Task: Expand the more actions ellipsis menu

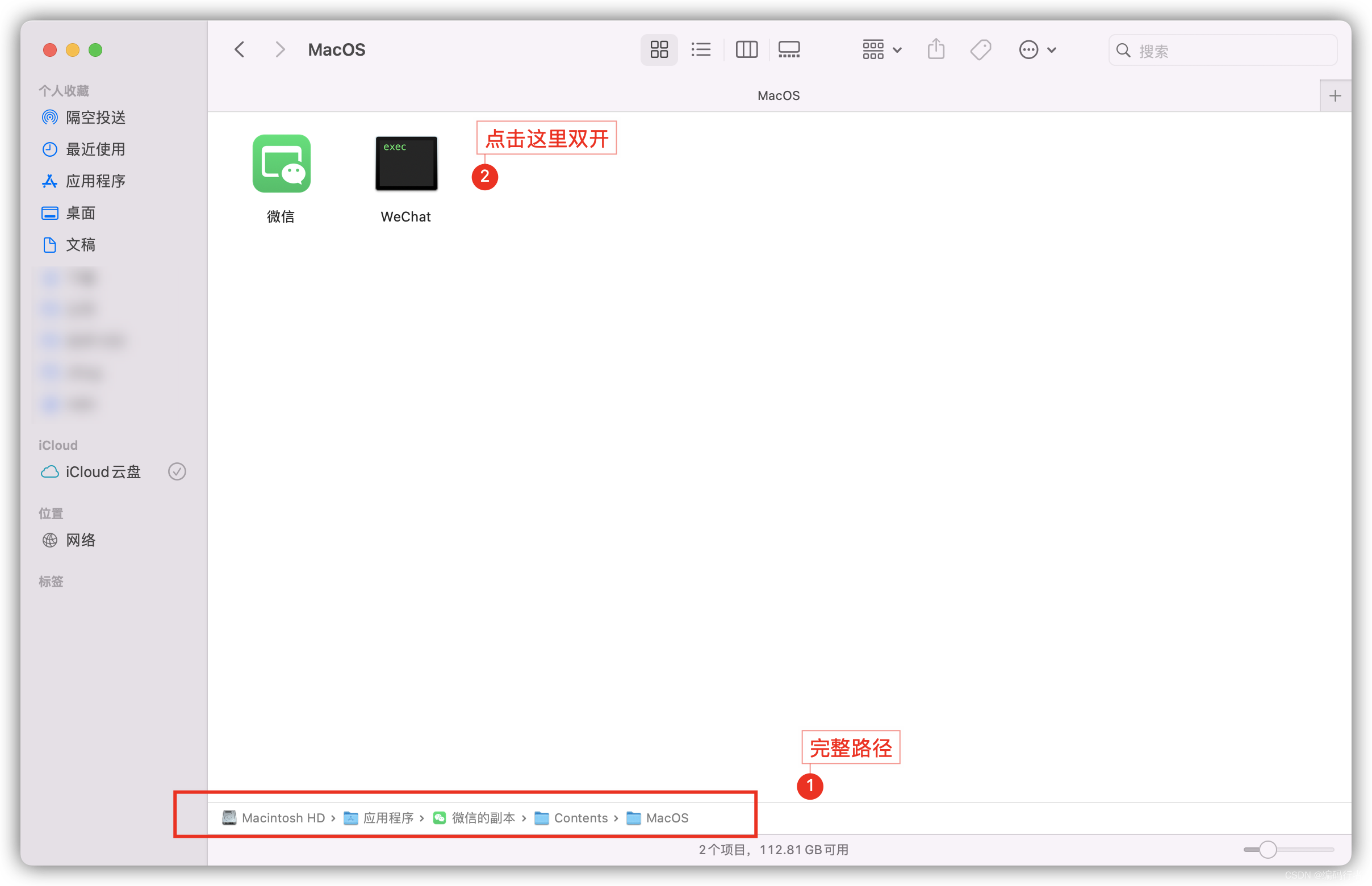Action: 1036,49
